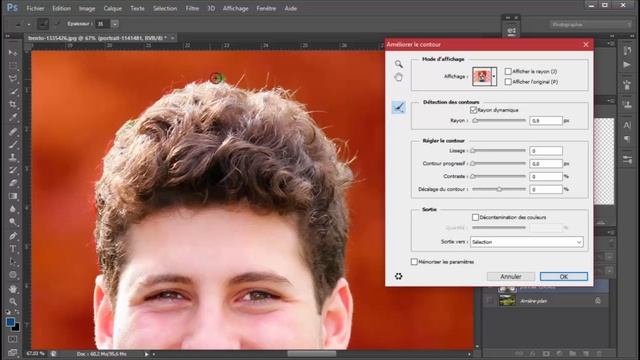640x360 pixels.
Task: Select the Eyedropper tool
Action: [x=13, y=118]
